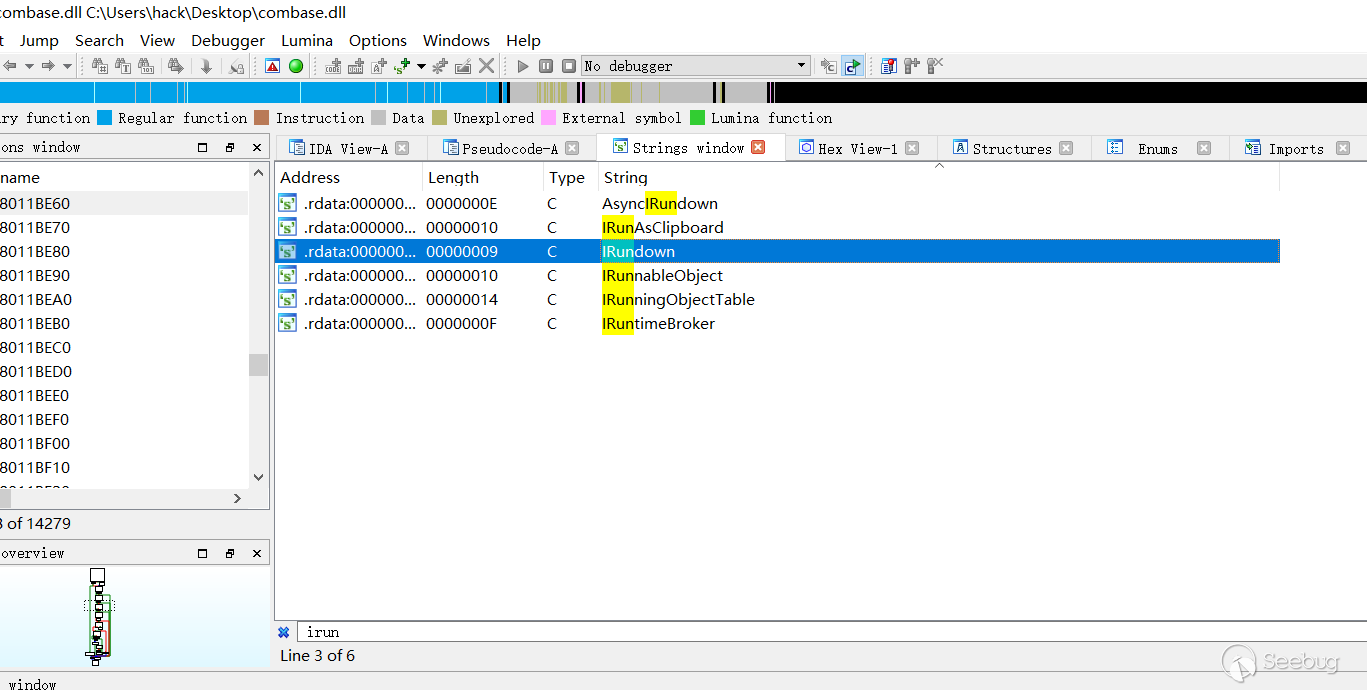Select the IRuntimeBroker string row
The height and width of the screenshot is (690, 1367).
[777, 323]
